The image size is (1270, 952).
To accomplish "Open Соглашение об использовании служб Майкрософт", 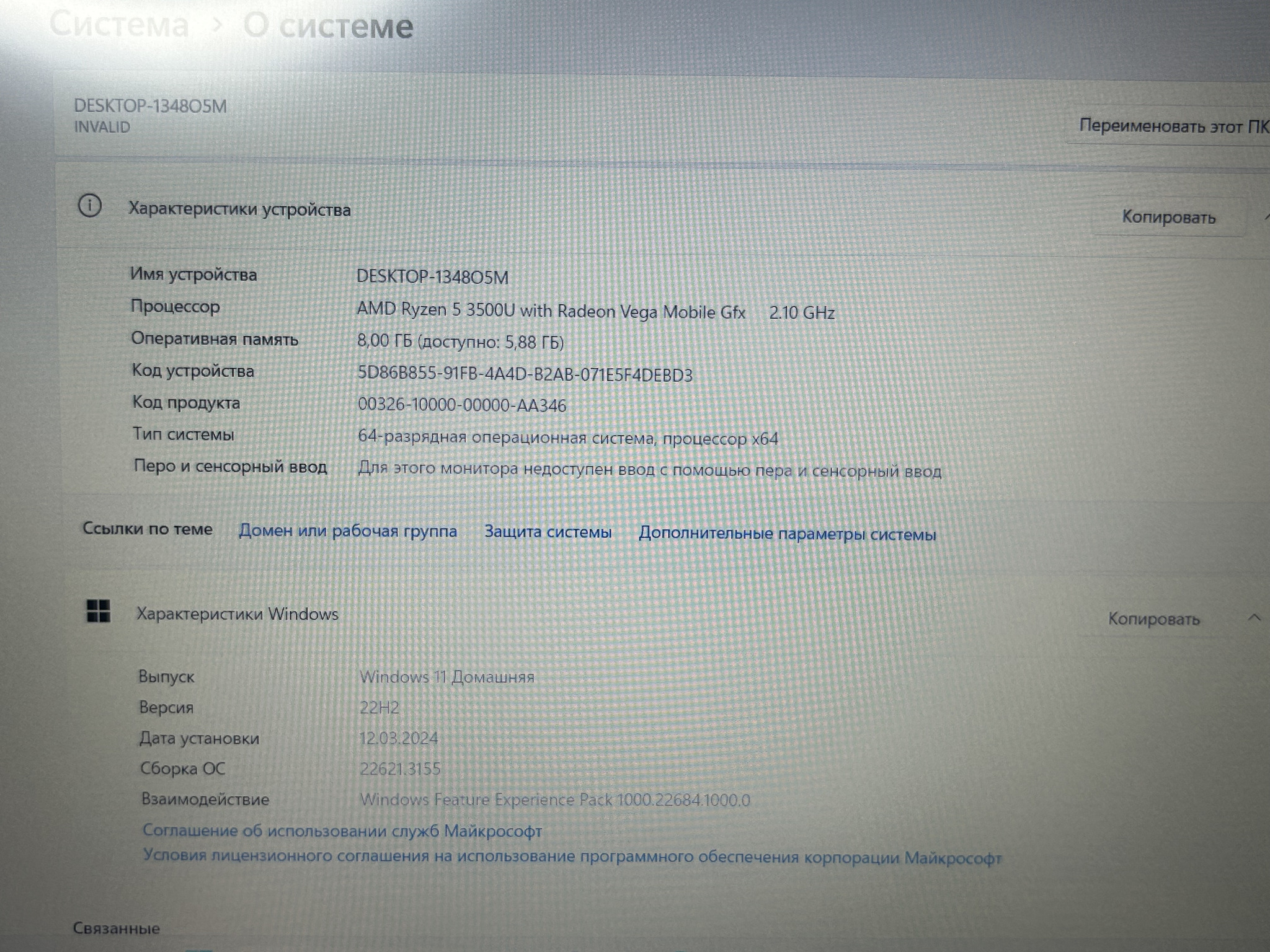I will tap(342, 831).
